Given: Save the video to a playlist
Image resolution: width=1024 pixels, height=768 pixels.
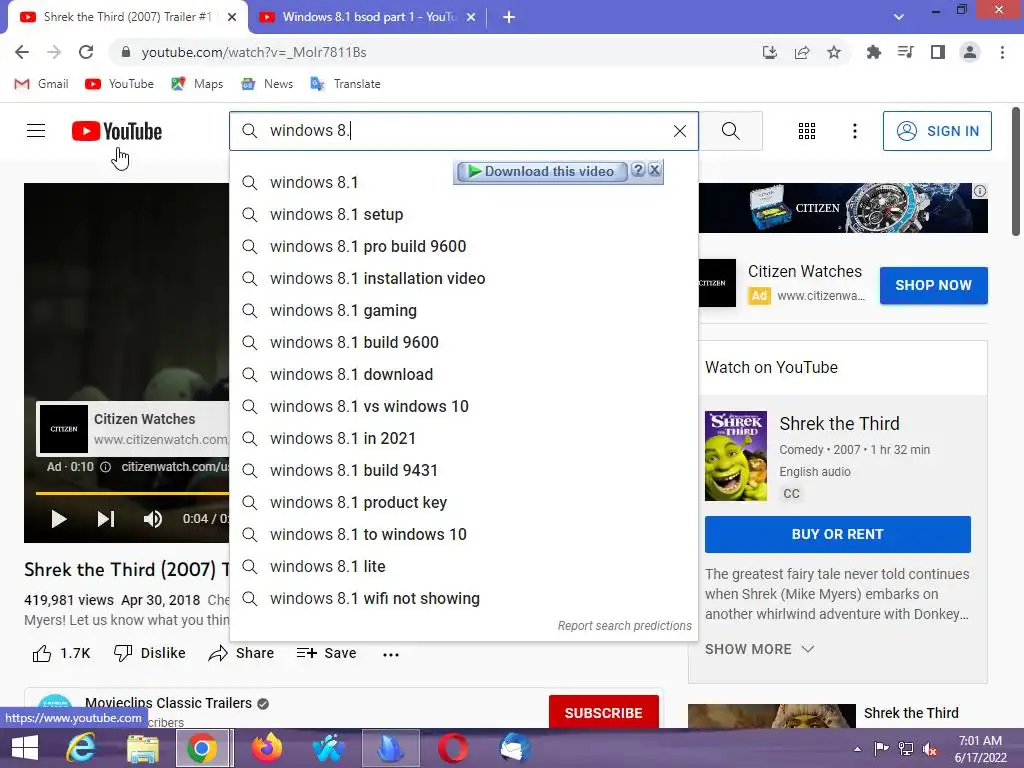Looking at the screenshot, I should point(326,653).
